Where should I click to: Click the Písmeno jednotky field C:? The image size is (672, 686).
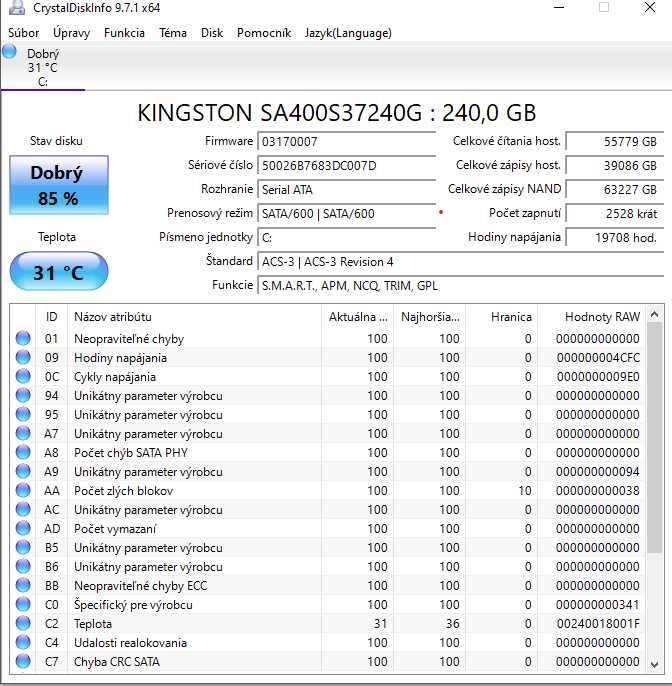(x=346, y=238)
